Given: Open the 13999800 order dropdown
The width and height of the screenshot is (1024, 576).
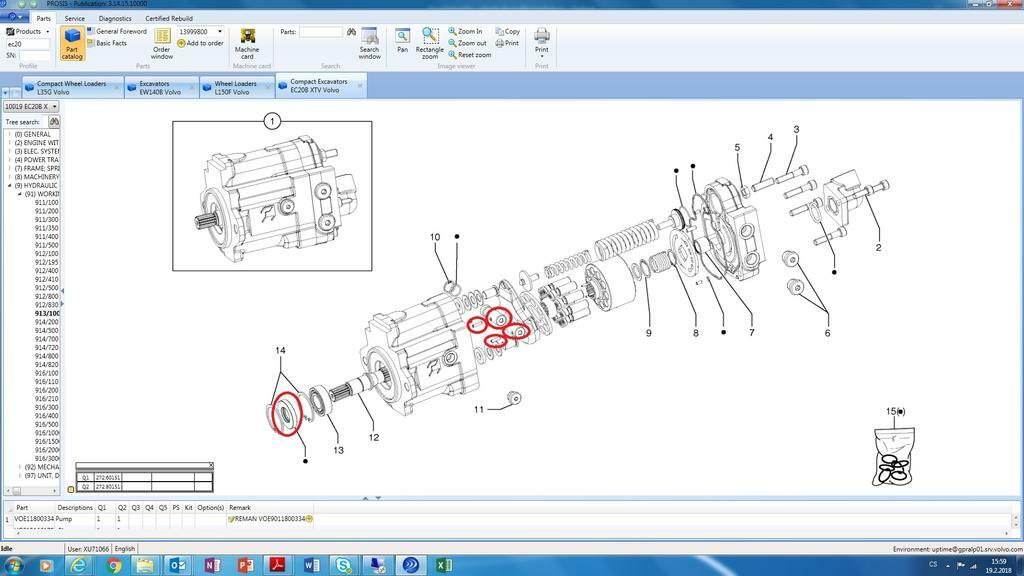Looking at the screenshot, I should coord(220,31).
